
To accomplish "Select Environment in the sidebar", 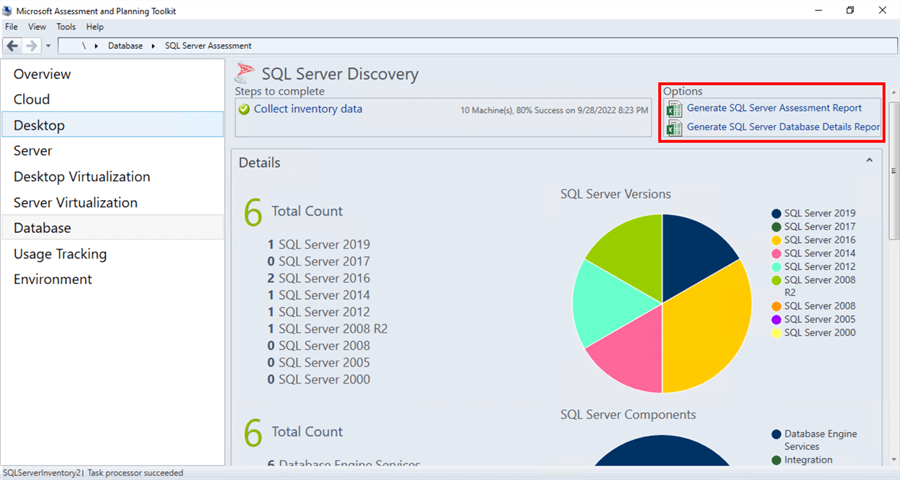I will tap(112, 279).
